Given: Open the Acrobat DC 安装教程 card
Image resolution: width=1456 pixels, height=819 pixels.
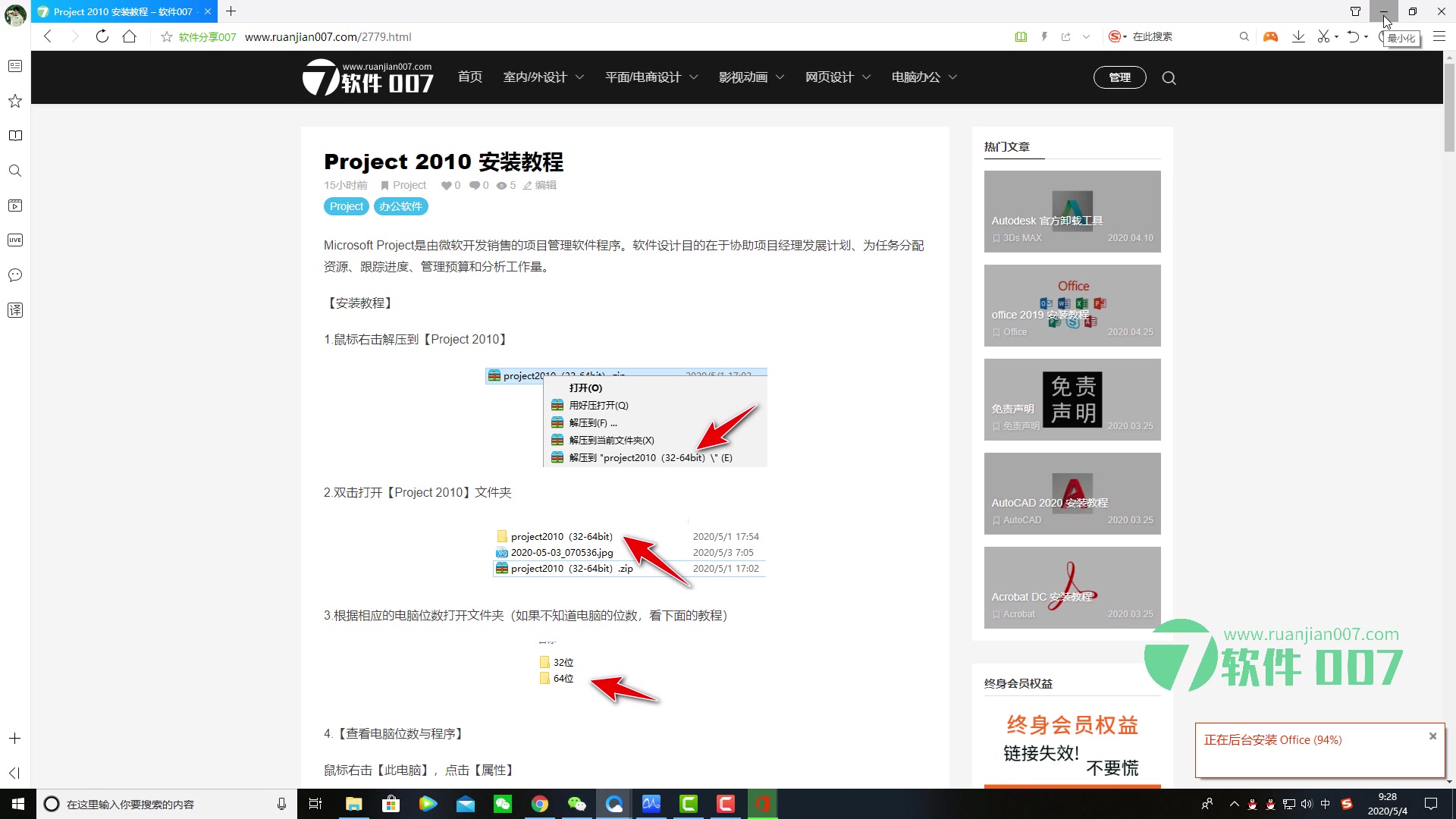Looking at the screenshot, I should click(1072, 588).
